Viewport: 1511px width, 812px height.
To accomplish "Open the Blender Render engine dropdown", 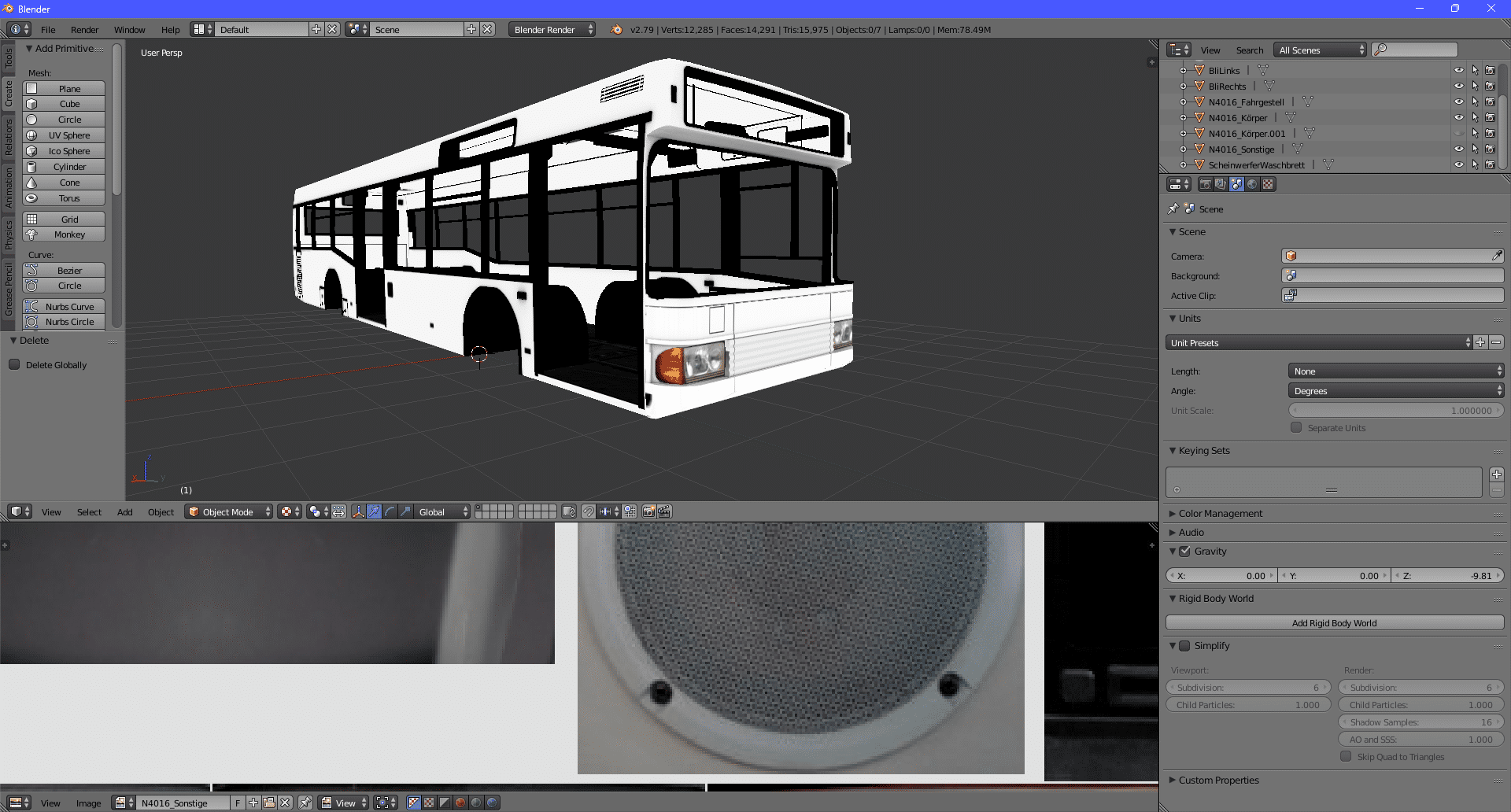I will tap(552, 29).
